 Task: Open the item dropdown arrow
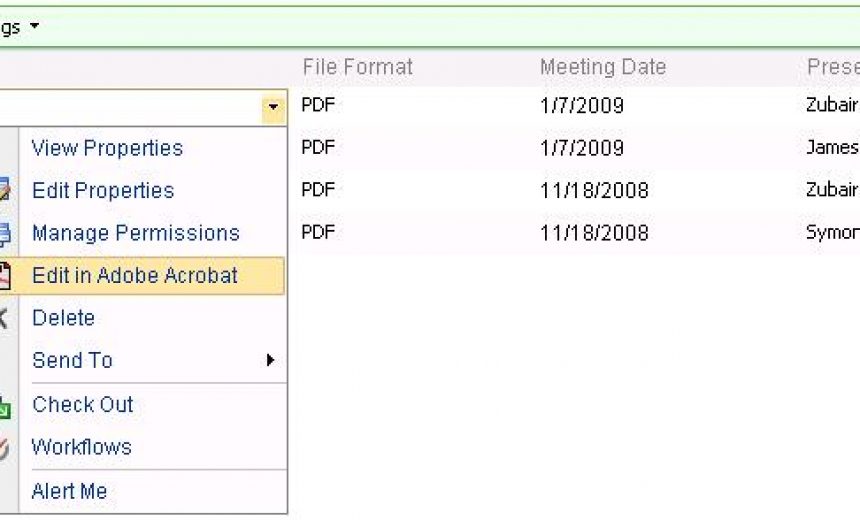(x=273, y=106)
